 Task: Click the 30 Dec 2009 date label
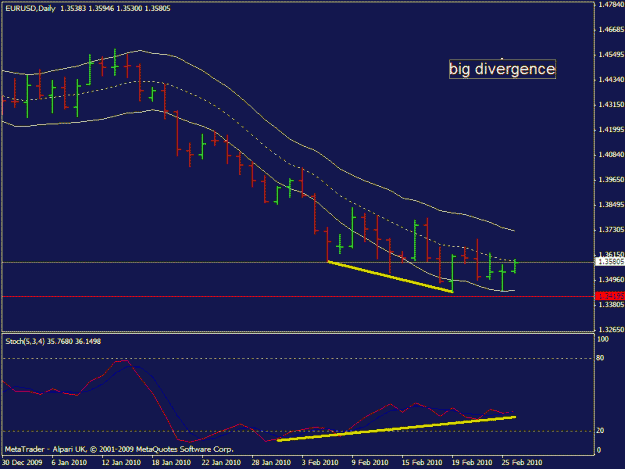(x=22, y=463)
